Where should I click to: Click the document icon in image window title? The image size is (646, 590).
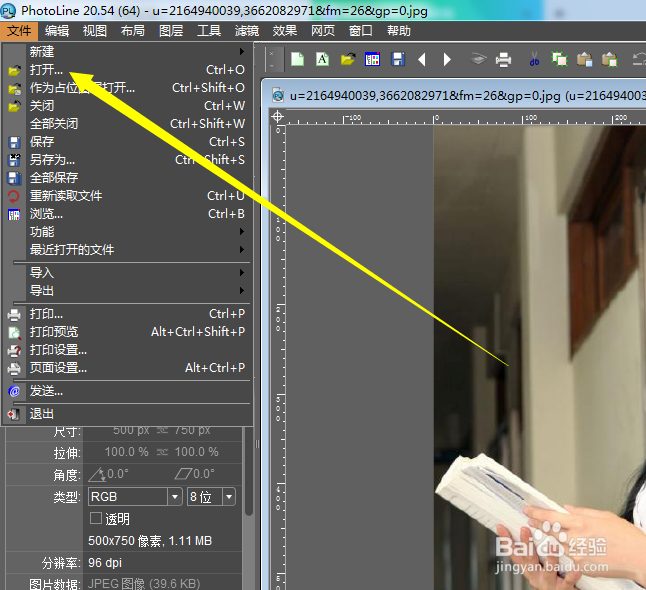pos(278,96)
